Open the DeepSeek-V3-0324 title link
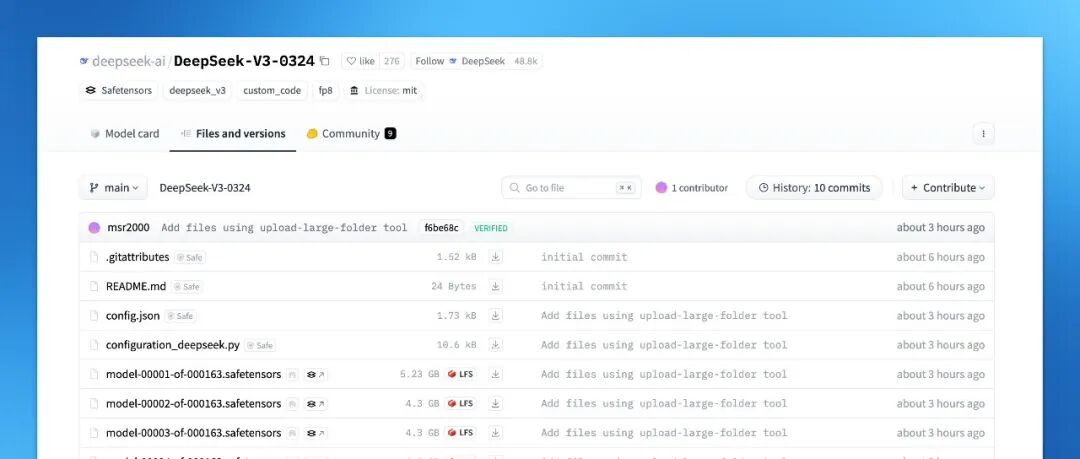This screenshot has width=1080, height=459. click(244, 61)
